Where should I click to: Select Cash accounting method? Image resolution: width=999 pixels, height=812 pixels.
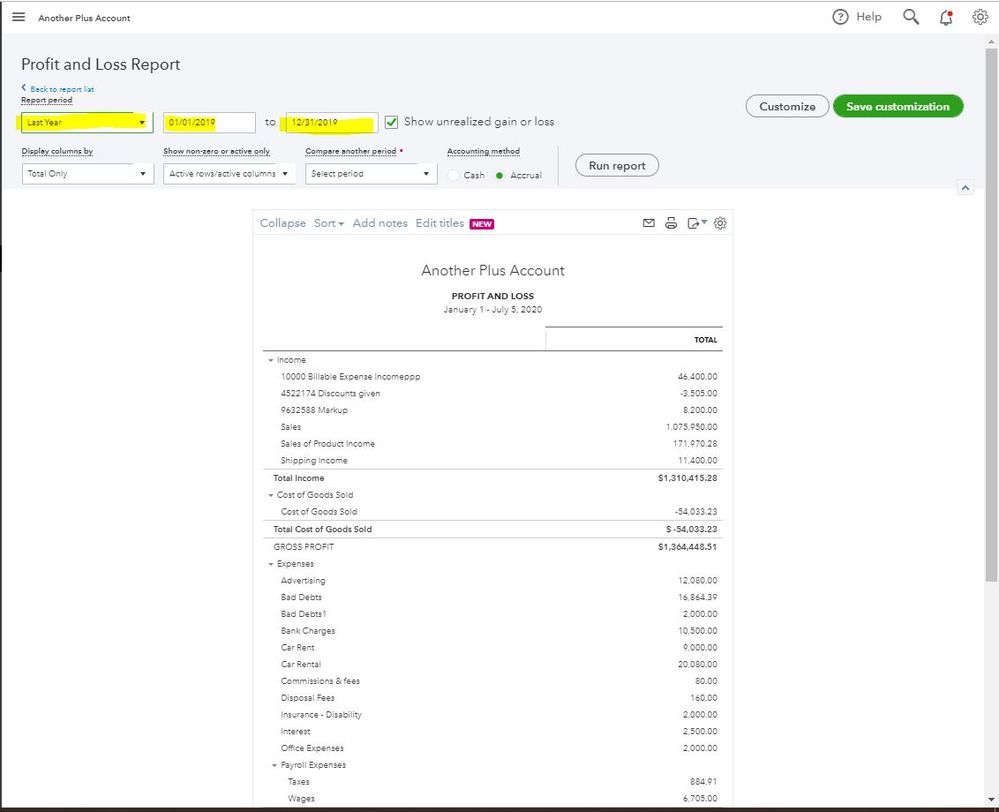point(454,175)
